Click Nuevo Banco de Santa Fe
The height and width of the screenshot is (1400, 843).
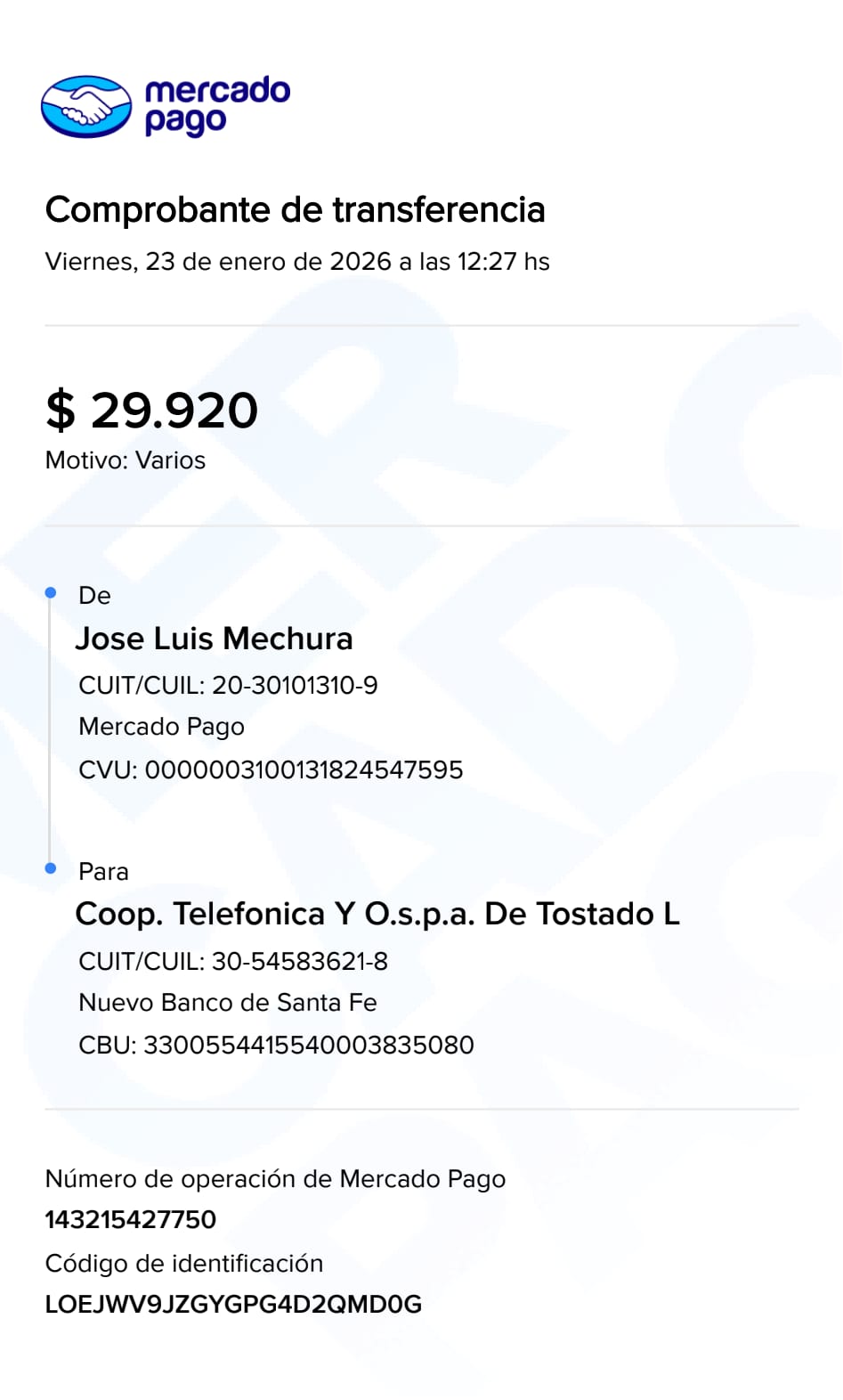[228, 1003]
